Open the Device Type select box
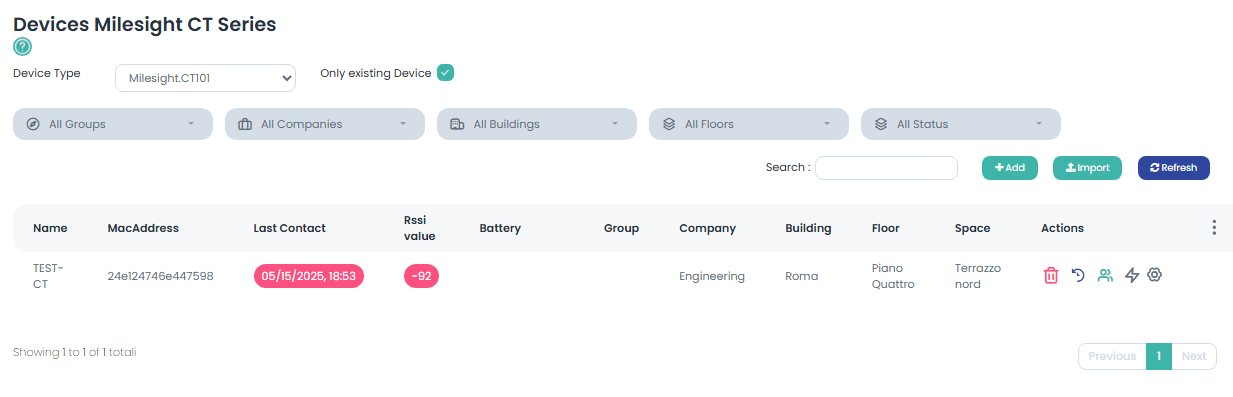Screen dimensions: 1233x397 [205, 78]
